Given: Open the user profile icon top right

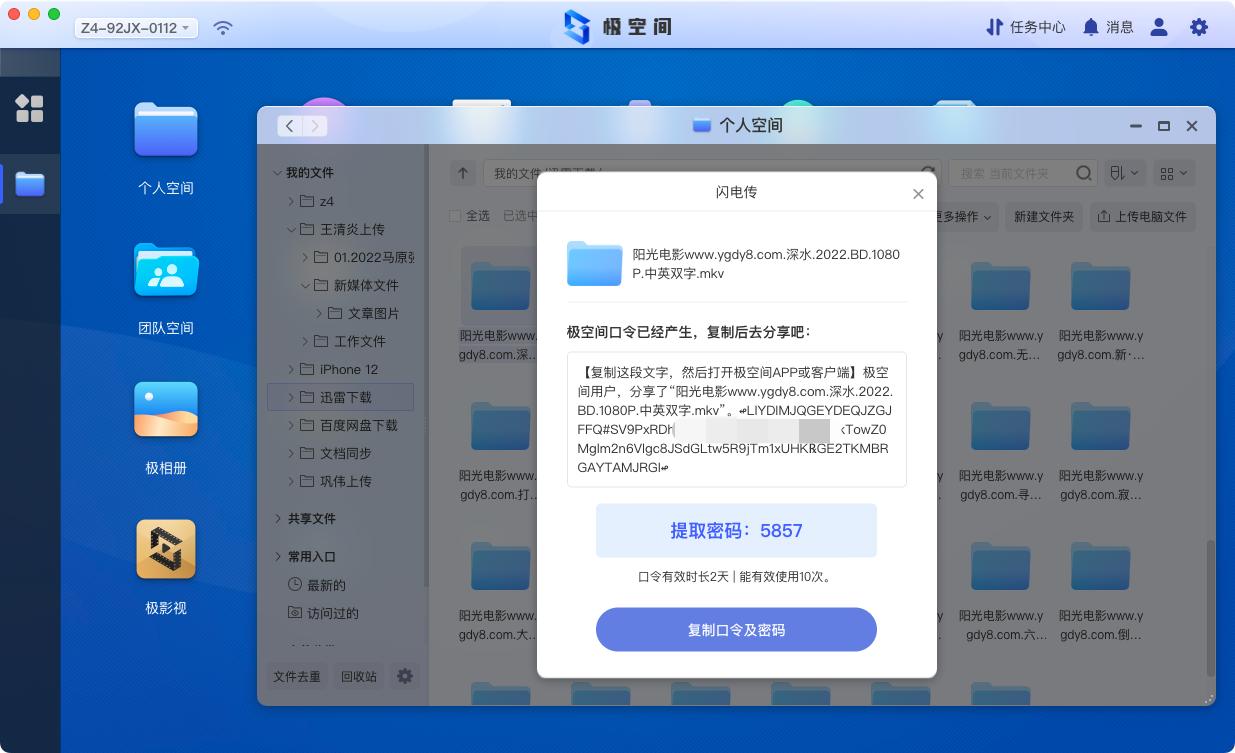Looking at the screenshot, I should point(1159,27).
